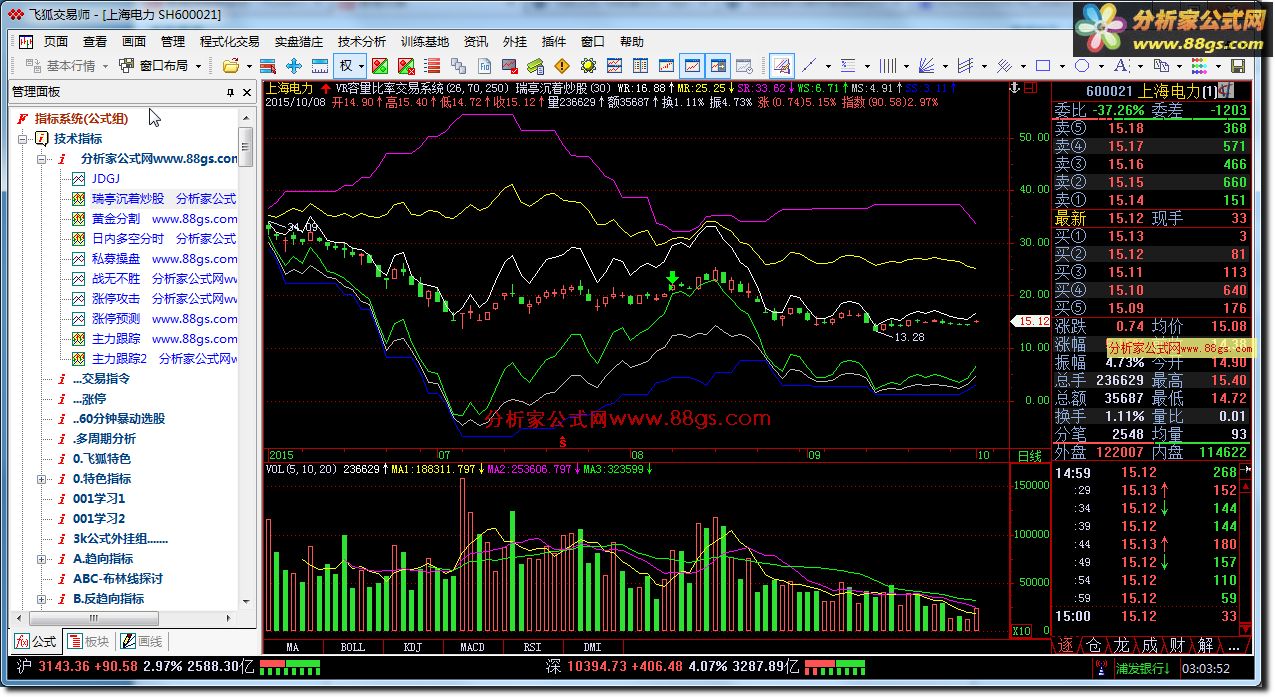This screenshot has height=697, width=1275.
Task: Switch to the 板块 bottom tab
Action: pos(88,641)
